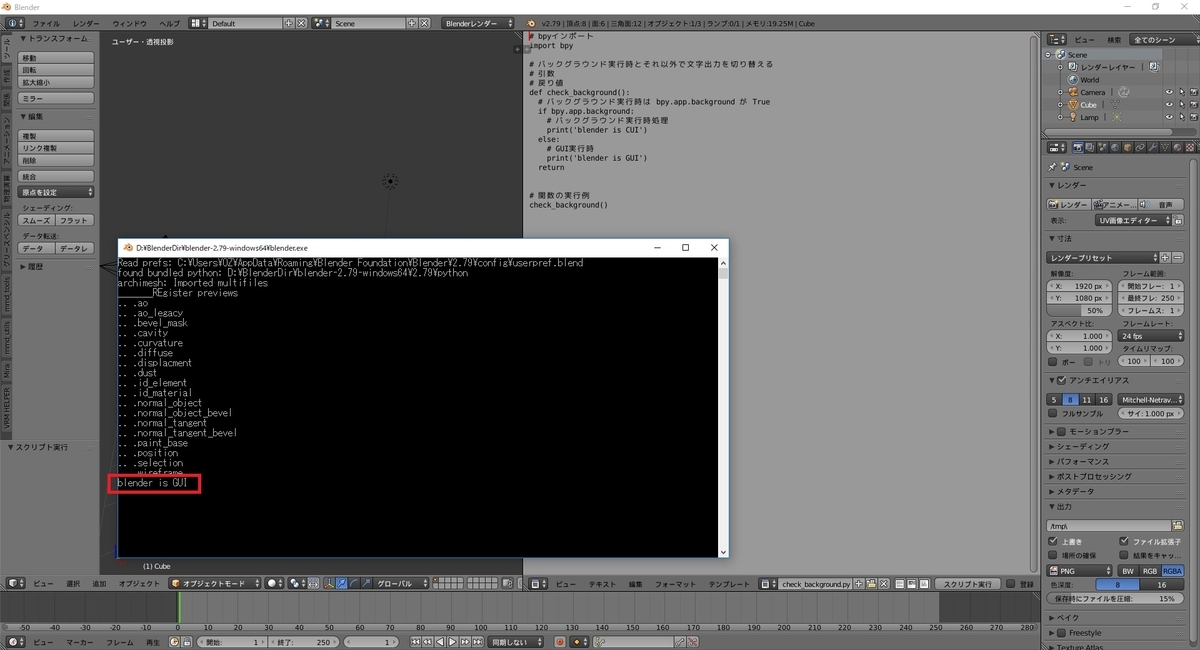Open the ウィンドウ menu
Viewport: 1200px width, 650px height.
tap(129, 23)
